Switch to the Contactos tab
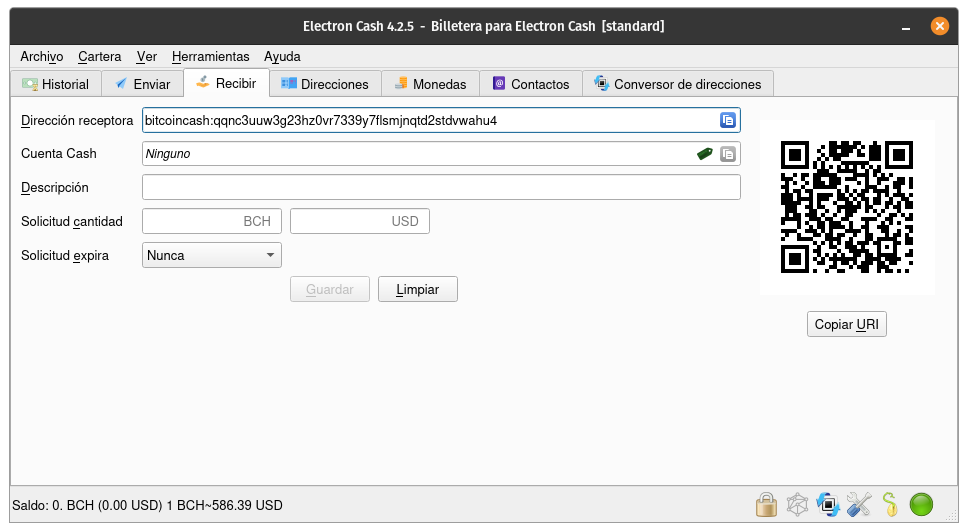Screen dimensions: 968x532 click(x=531, y=84)
